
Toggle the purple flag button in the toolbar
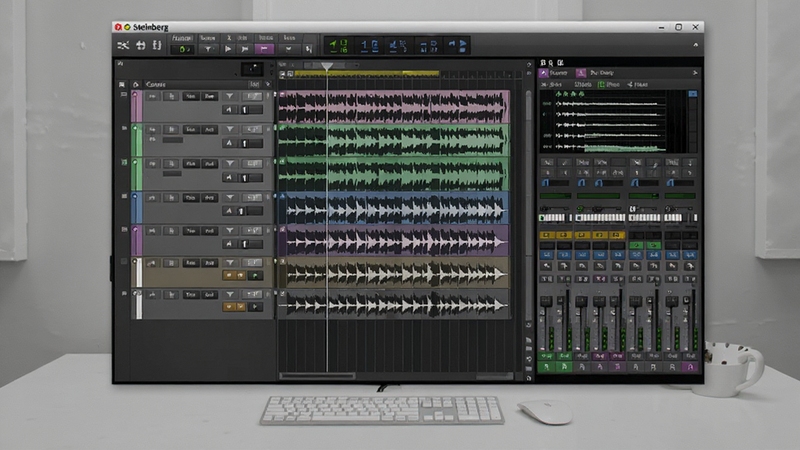(264, 49)
